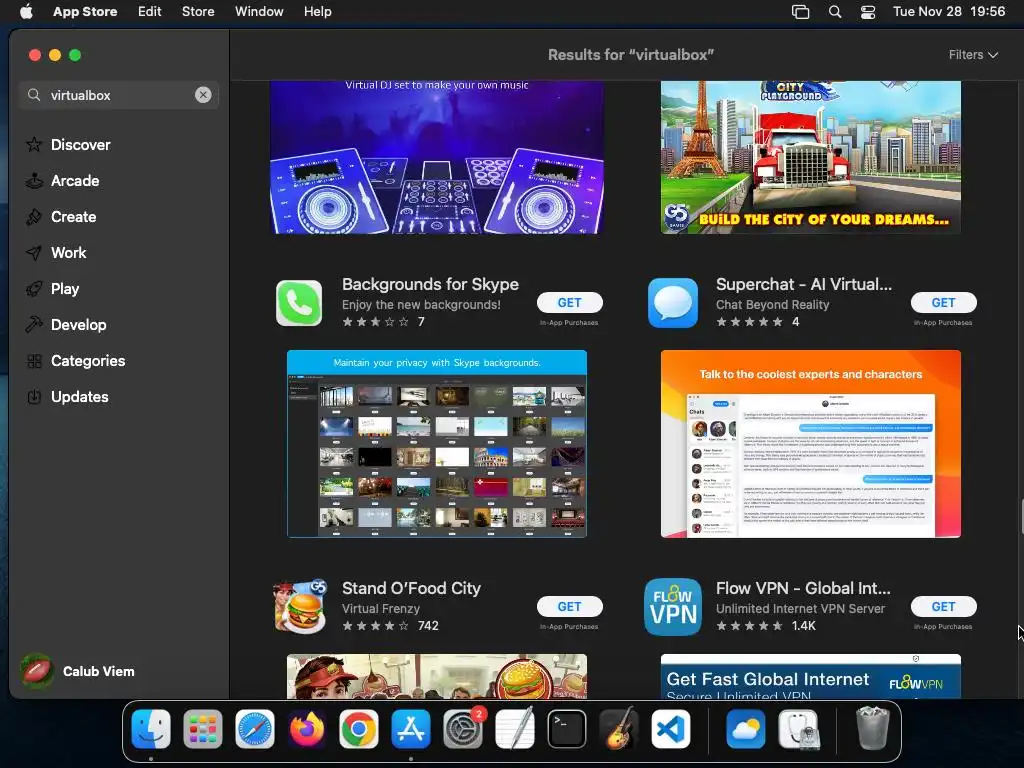
Task: Click the 1.4K ratings count
Action: (x=803, y=626)
